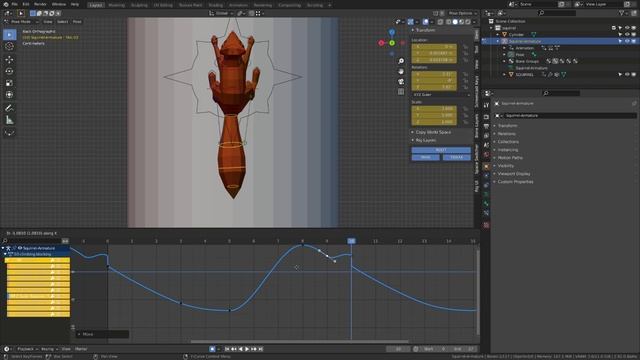The height and width of the screenshot is (360, 640).
Task: Play the animation in reverse
Action: (x=240, y=349)
